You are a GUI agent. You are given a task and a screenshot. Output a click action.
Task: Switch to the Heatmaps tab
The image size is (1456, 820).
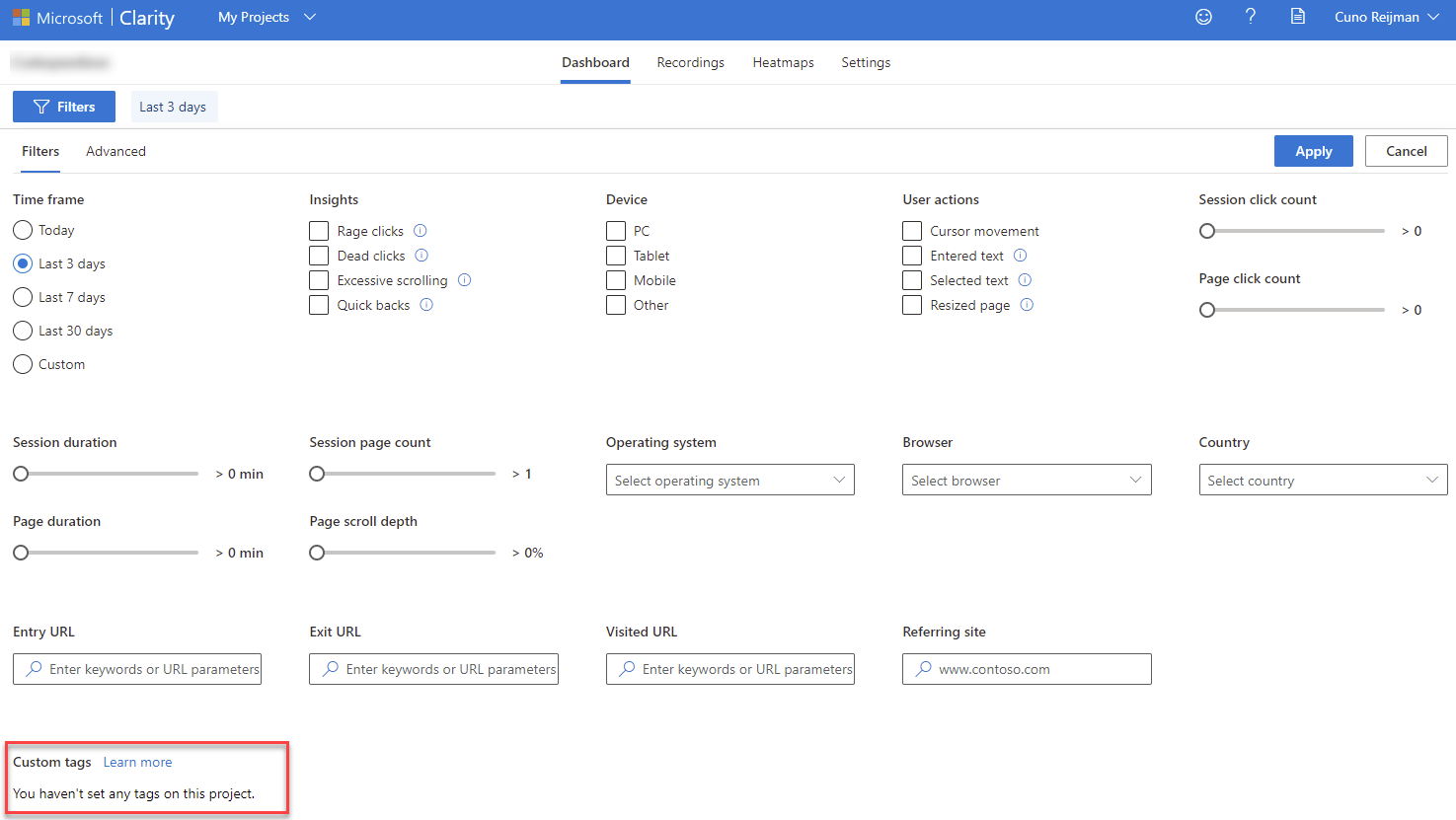[x=783, y=62]
